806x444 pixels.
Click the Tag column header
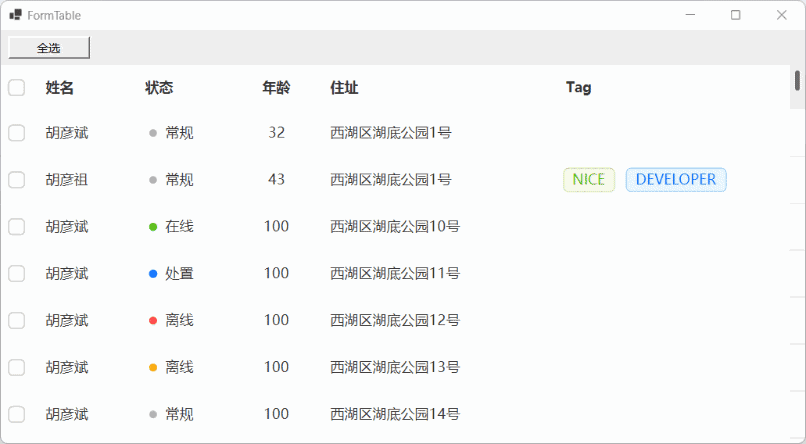pyautogui.click(x=578, y=88)
